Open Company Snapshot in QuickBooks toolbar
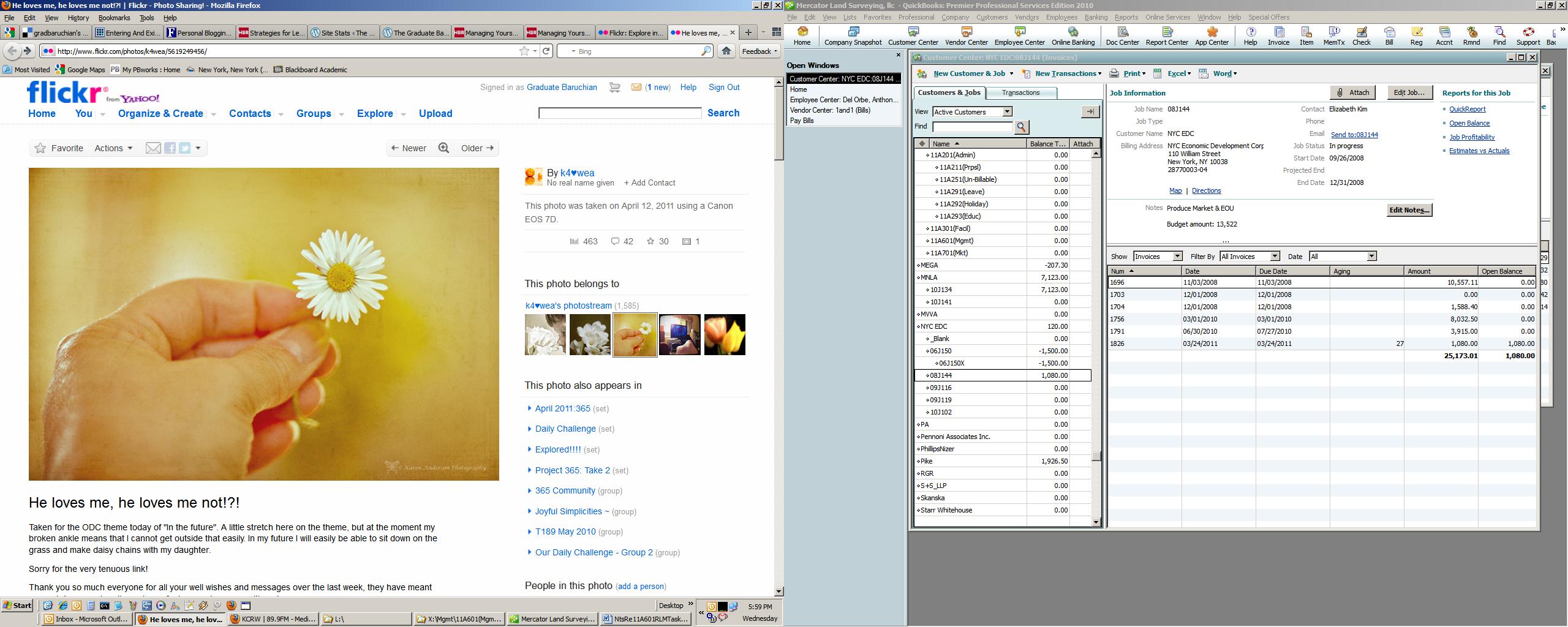Viewport: 1568px width, 627px height. (x=853, y=36)
